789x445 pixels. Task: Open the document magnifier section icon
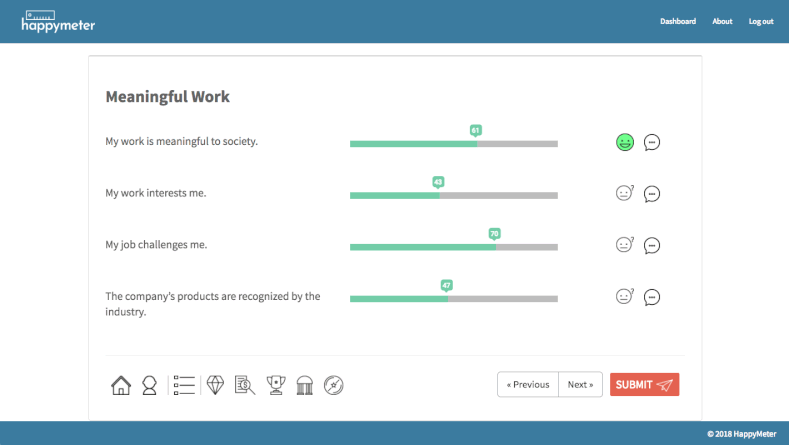[x=244, y=385]
